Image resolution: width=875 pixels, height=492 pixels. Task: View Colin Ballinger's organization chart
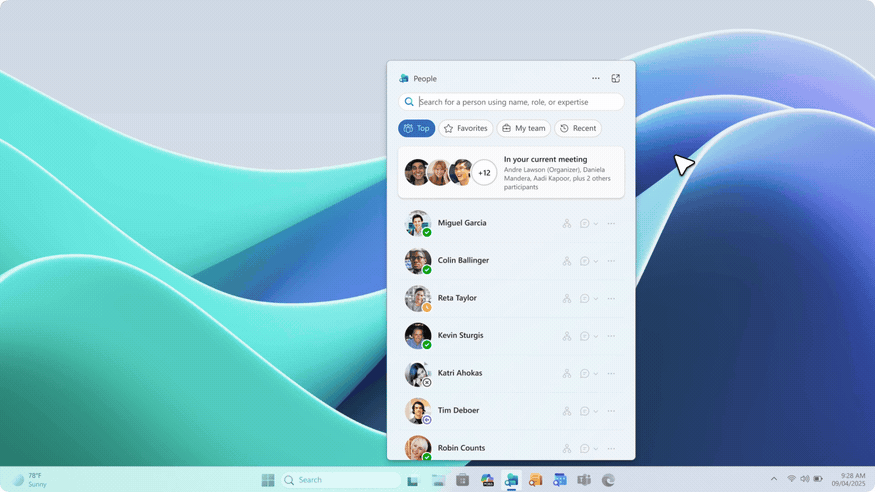pos(566,261)
